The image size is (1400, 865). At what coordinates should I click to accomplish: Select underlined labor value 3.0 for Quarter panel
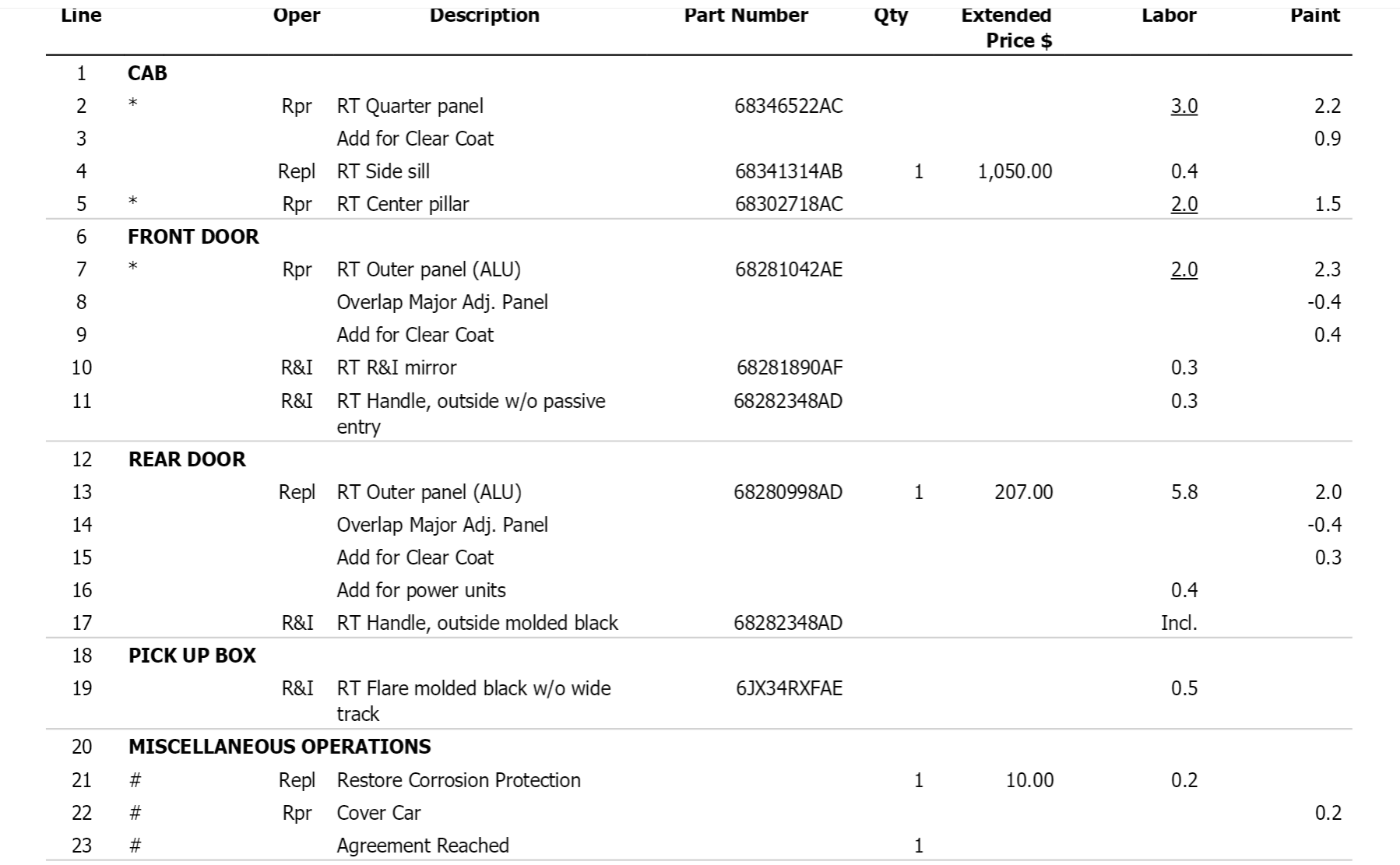click(x=1184, y=106)
